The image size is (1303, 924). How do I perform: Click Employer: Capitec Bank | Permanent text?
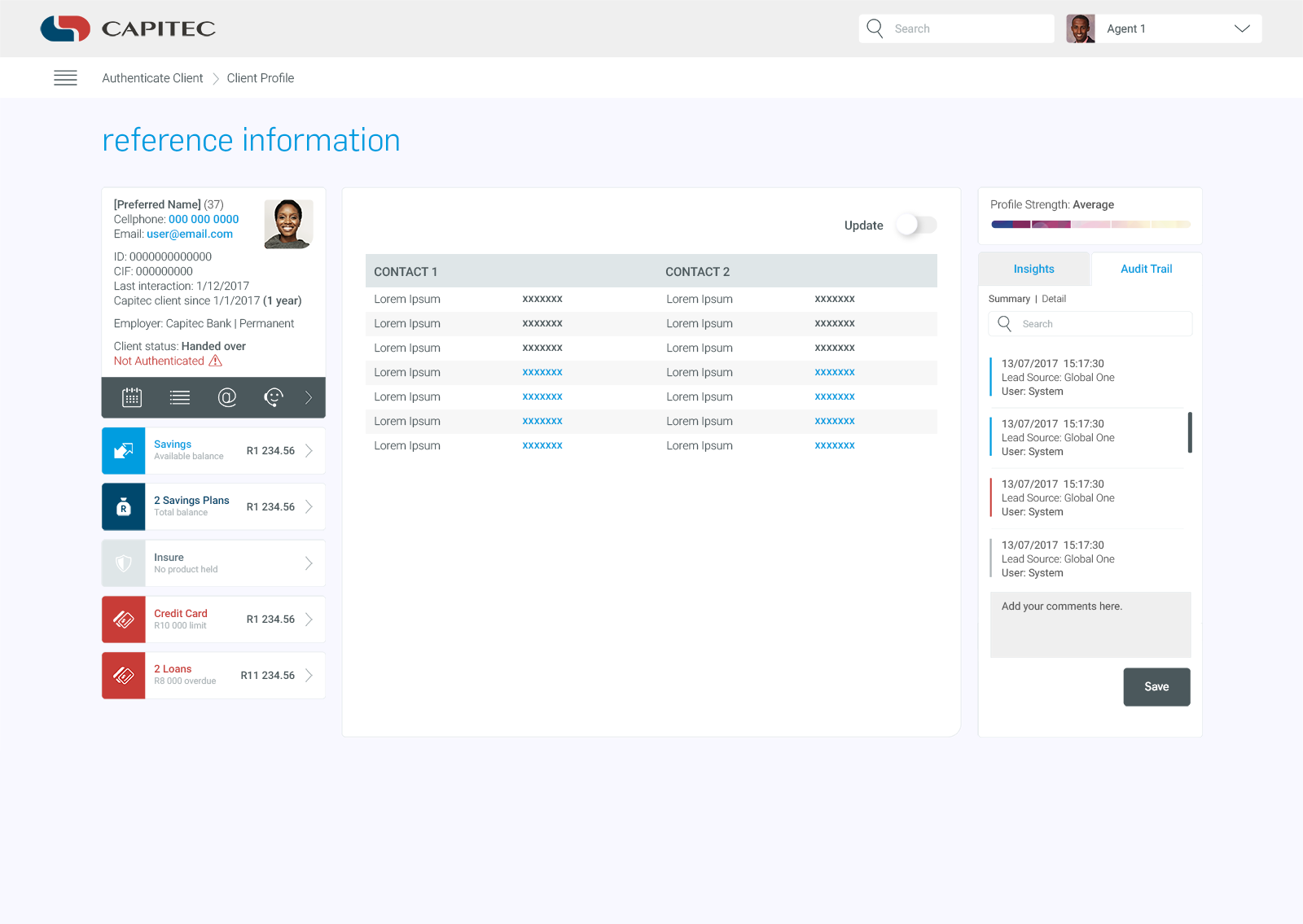204,323
